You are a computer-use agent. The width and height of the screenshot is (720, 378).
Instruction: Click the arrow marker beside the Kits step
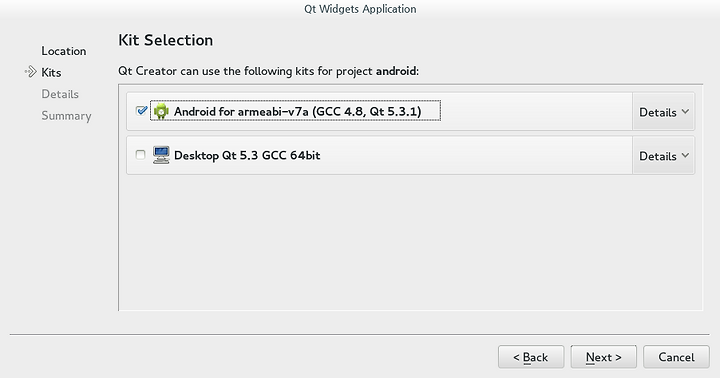click(x=30, y=72)
